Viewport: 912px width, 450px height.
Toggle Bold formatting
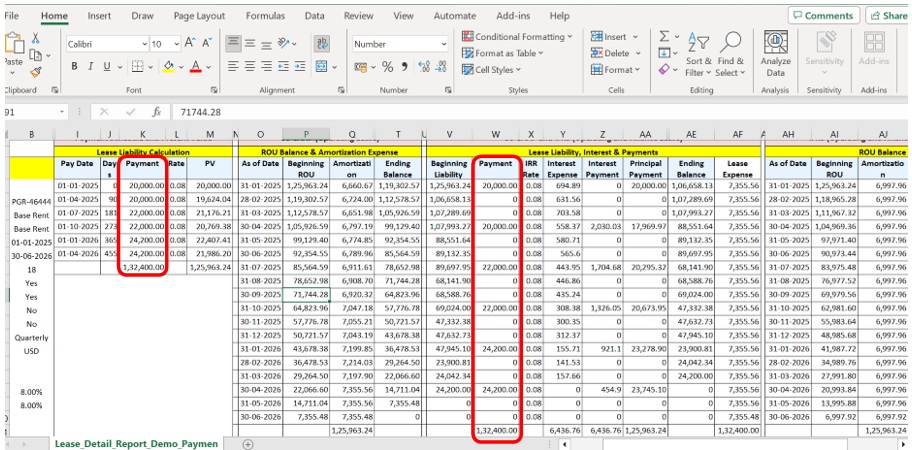[x=75, y=67]
